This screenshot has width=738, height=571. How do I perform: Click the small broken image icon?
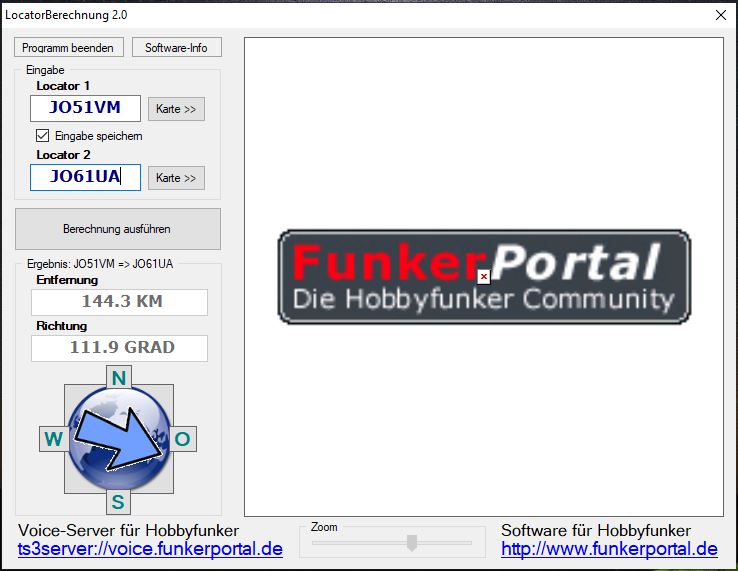click(x=483, y=276)
